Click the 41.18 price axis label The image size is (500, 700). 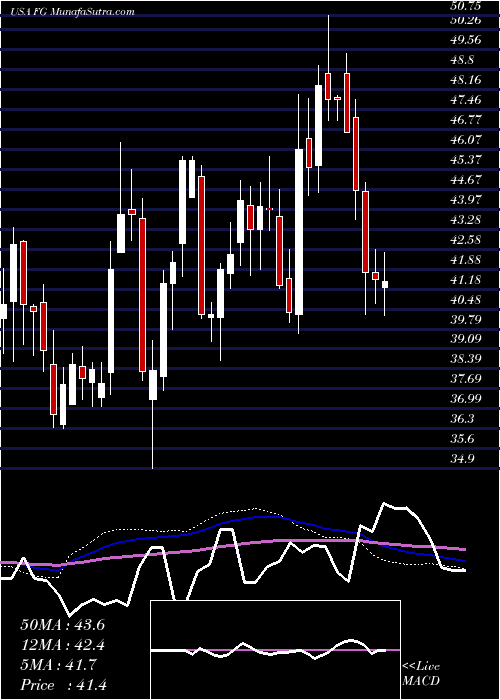[x=465, y=279]
